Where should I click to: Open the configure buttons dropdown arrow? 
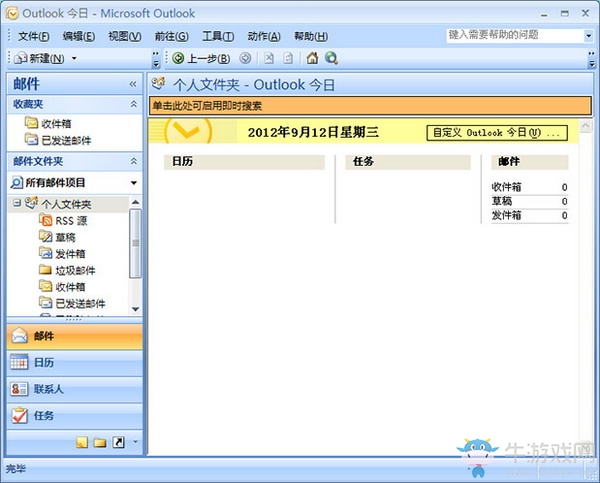pyautogui.click(x=135, y=442)
